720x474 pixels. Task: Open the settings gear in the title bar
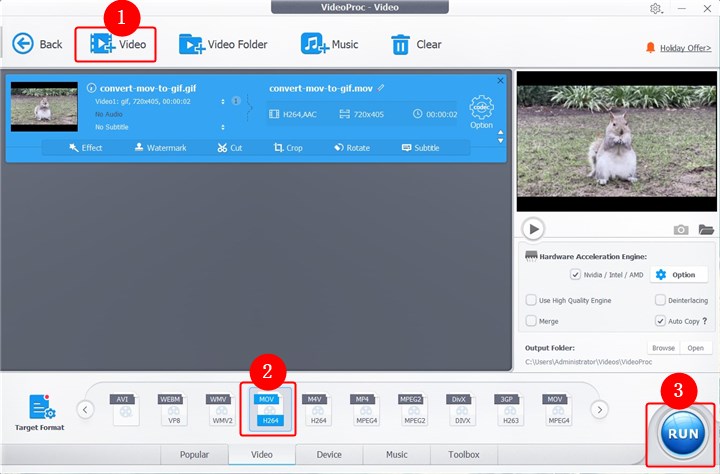coord(655,8)
